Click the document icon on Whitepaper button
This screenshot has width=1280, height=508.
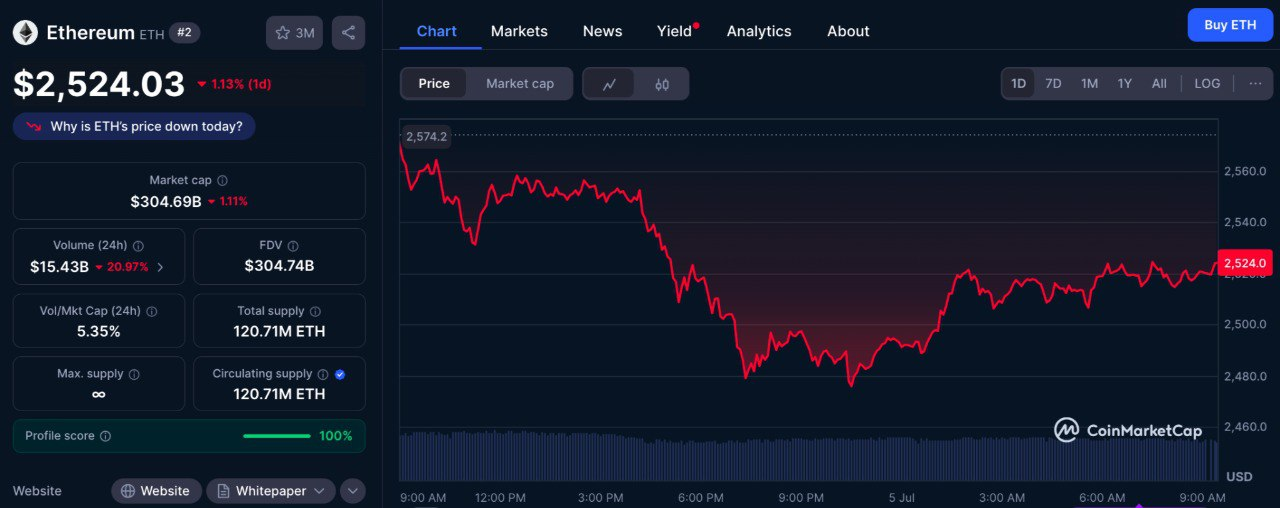[221, 491]
